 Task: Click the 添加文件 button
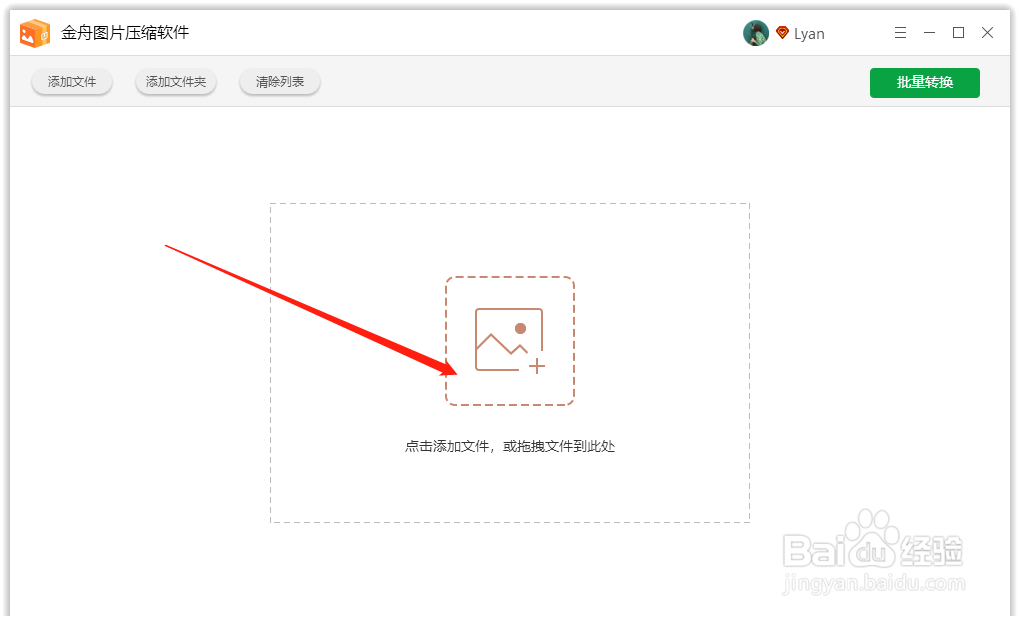(x=72, y=82)
